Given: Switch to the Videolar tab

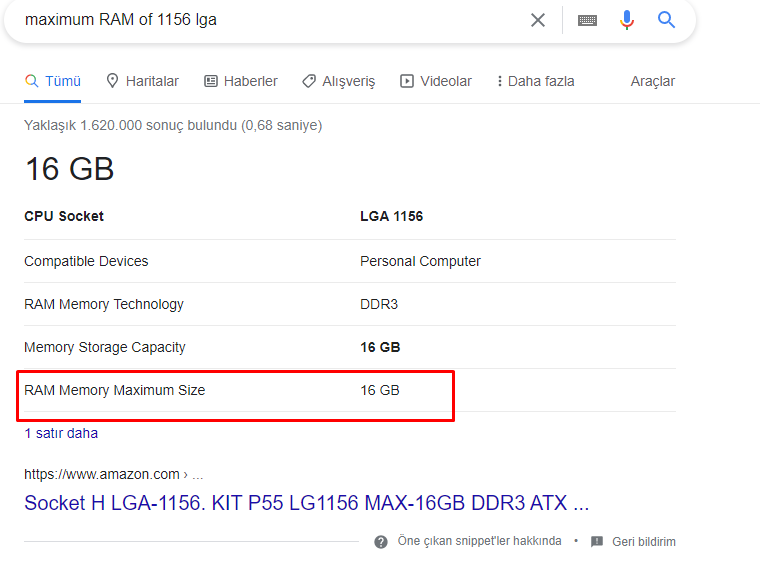Looking at the screenshot, I should point(436,81).
